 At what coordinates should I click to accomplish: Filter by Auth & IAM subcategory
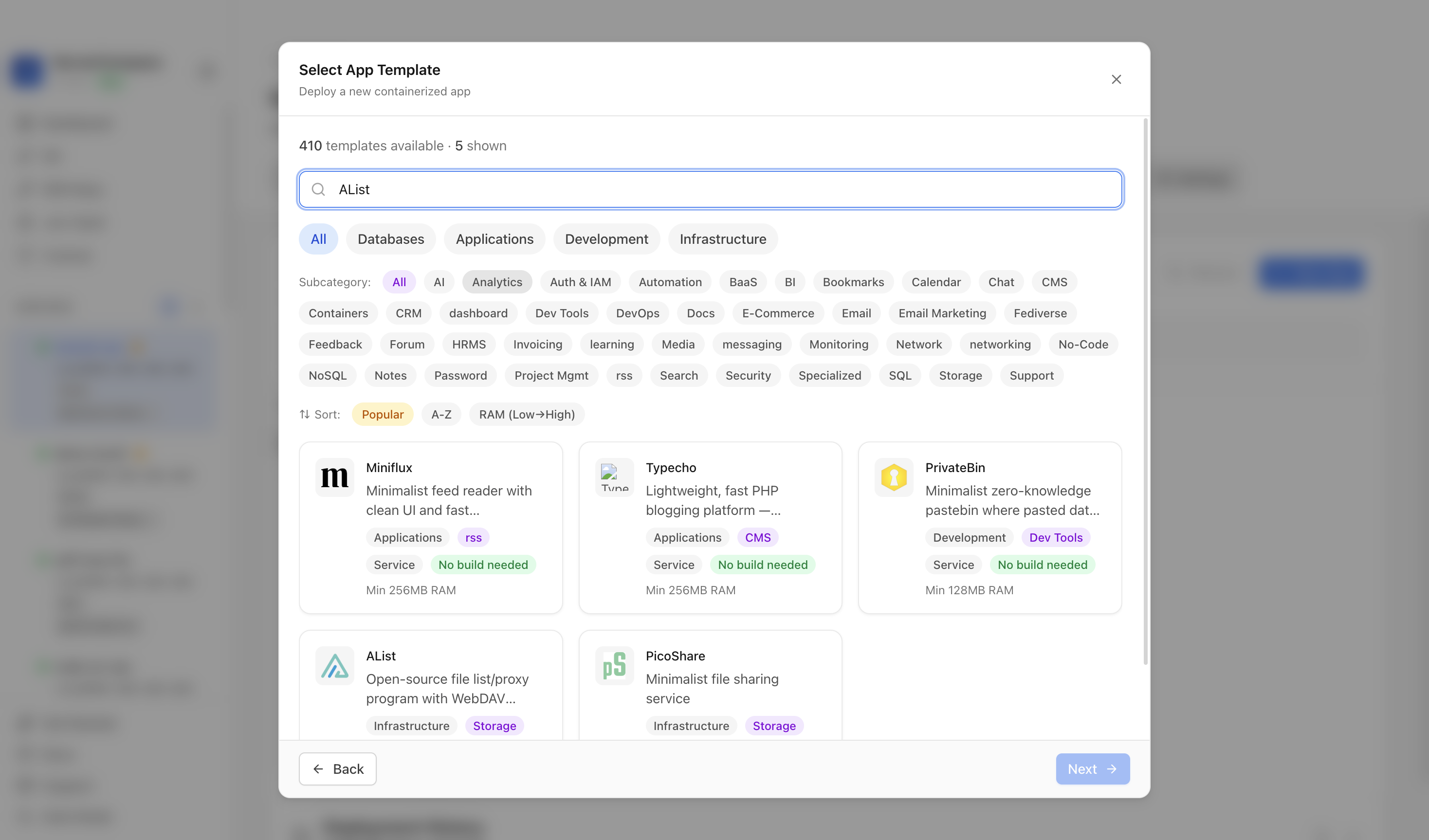(581, 282)
